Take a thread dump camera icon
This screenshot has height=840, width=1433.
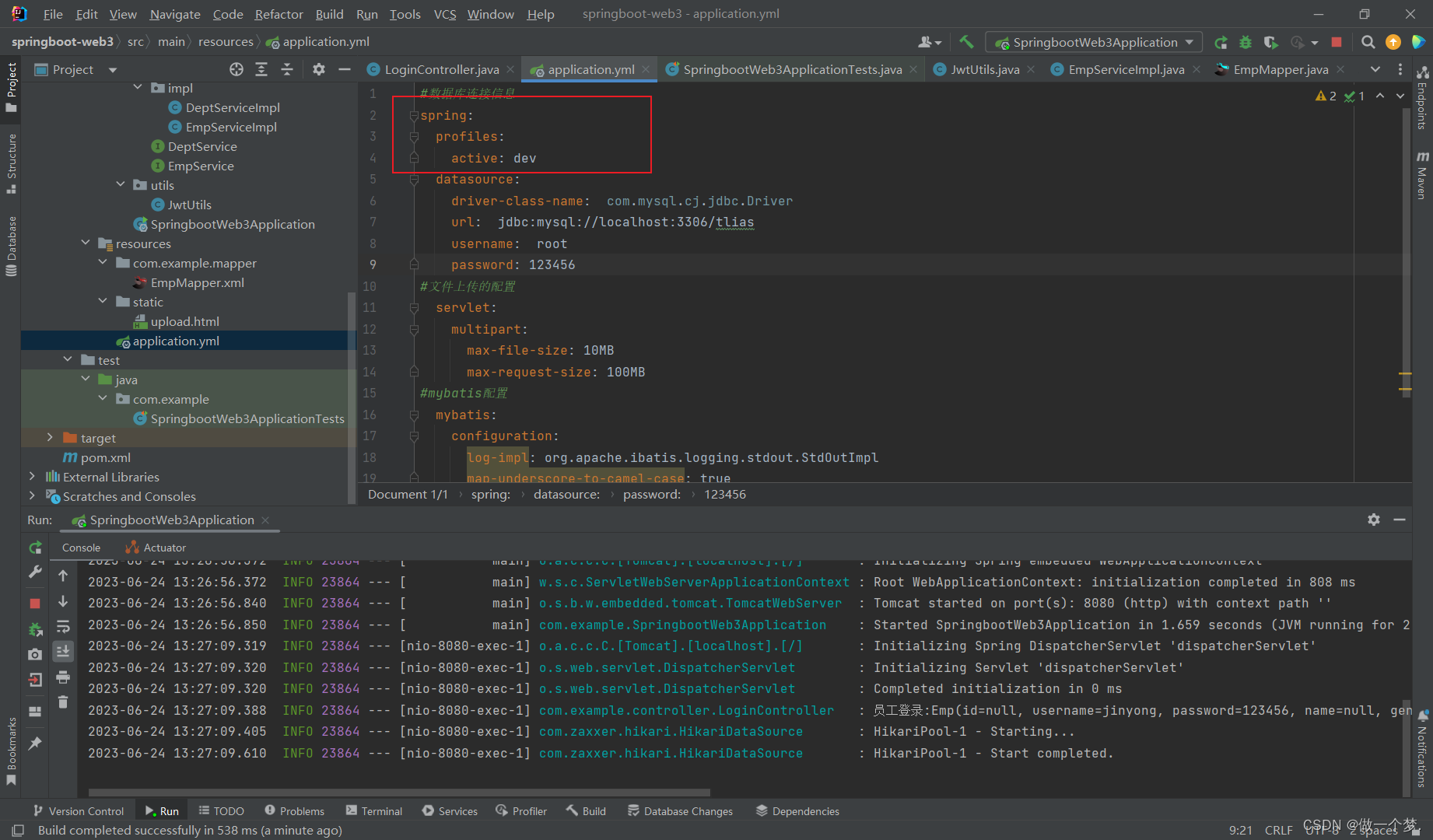35,654
